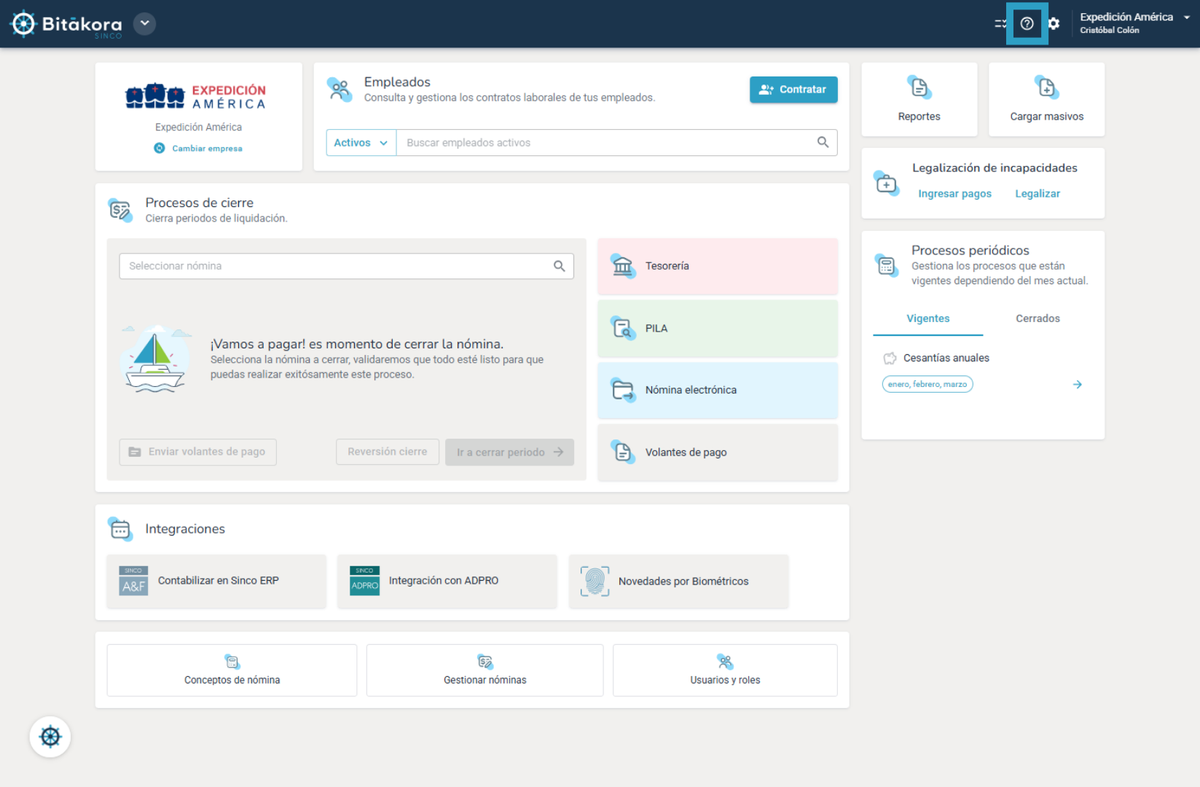The width and height of the screenshot is (1200, 787).
Task: Click the sailboat illustration
Action: pyautogui.click(x=155, y=357)
